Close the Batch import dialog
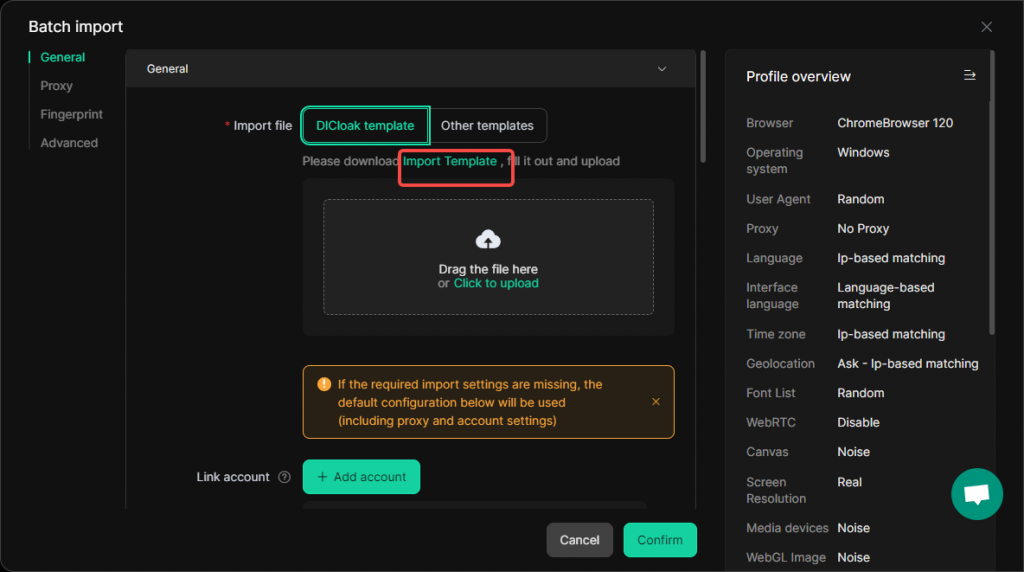 coord(986,27)
